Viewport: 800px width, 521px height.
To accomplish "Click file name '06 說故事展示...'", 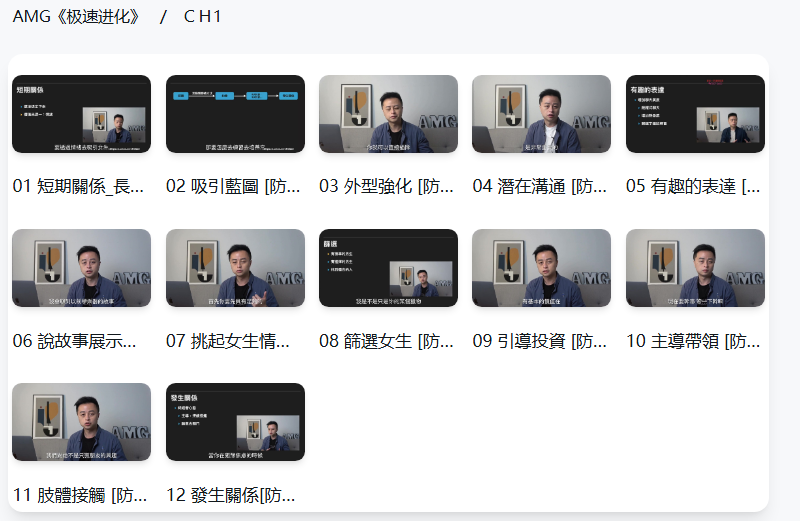I will point(74,341).
